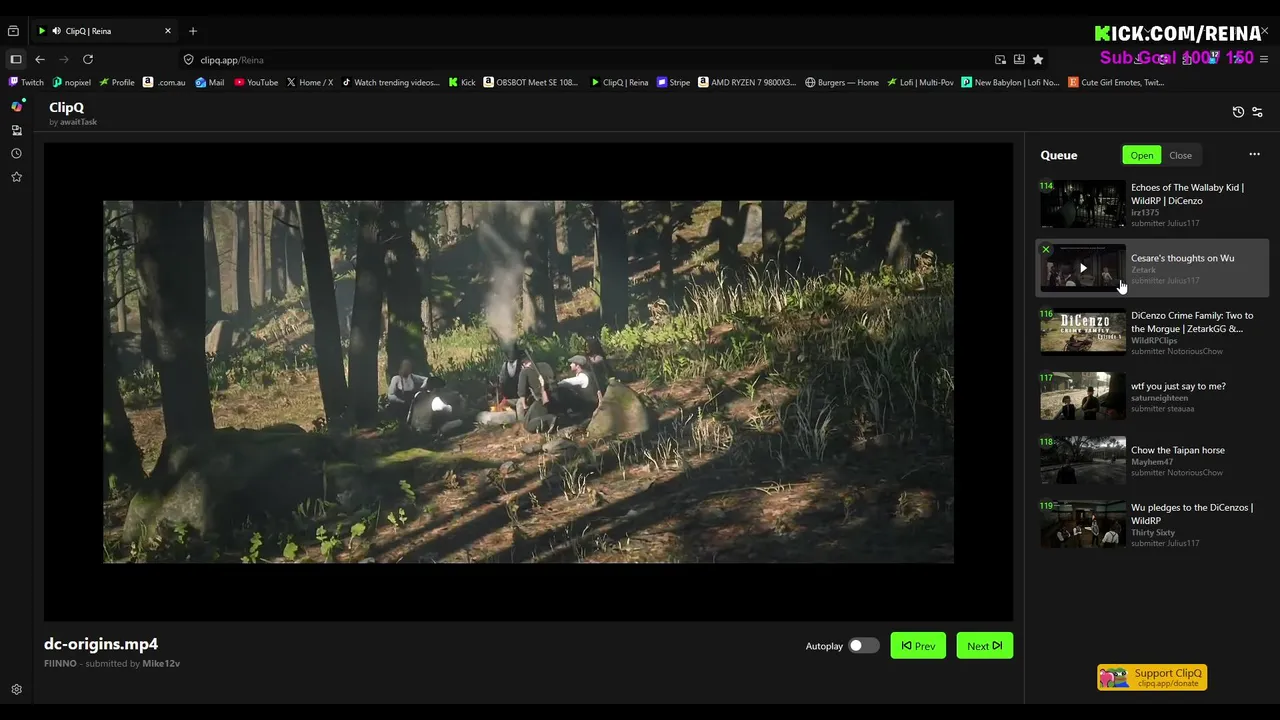Viewport: 1280px width, 720px height.
Task: Open the browser sidebar Copilot icon
Action: (16, 106)
